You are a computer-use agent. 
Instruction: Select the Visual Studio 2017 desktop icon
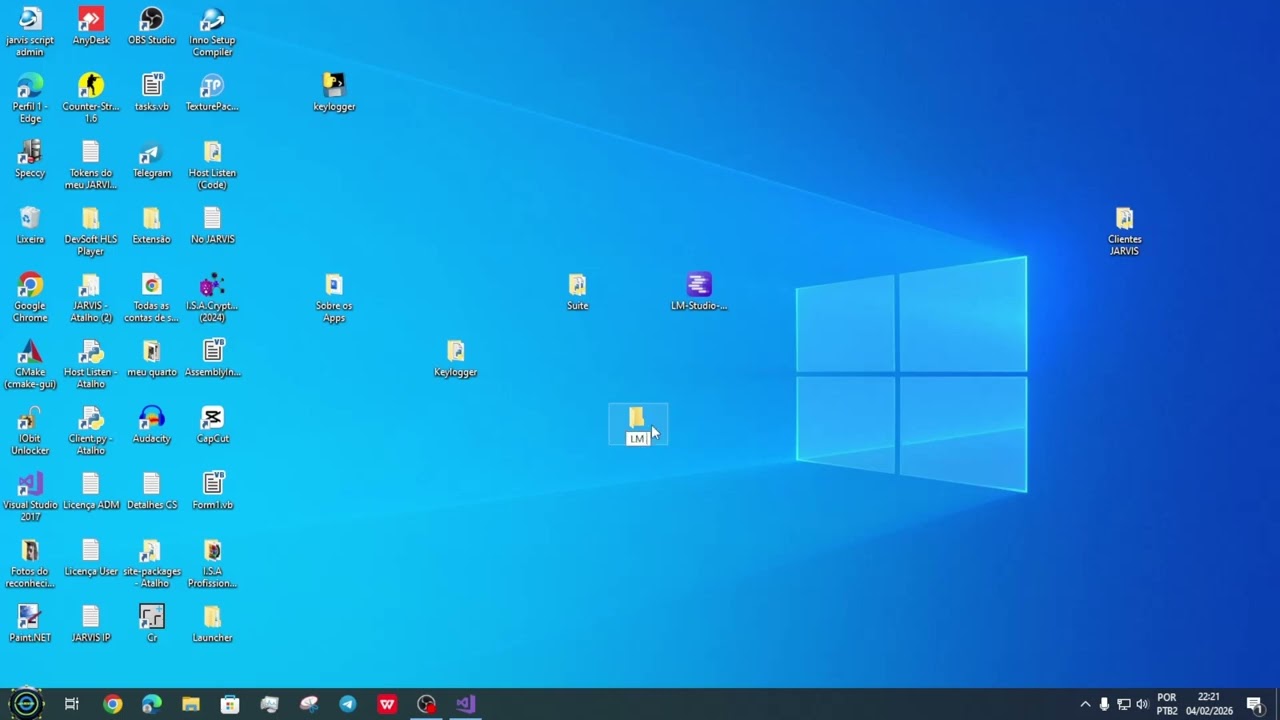pos(30,497)
